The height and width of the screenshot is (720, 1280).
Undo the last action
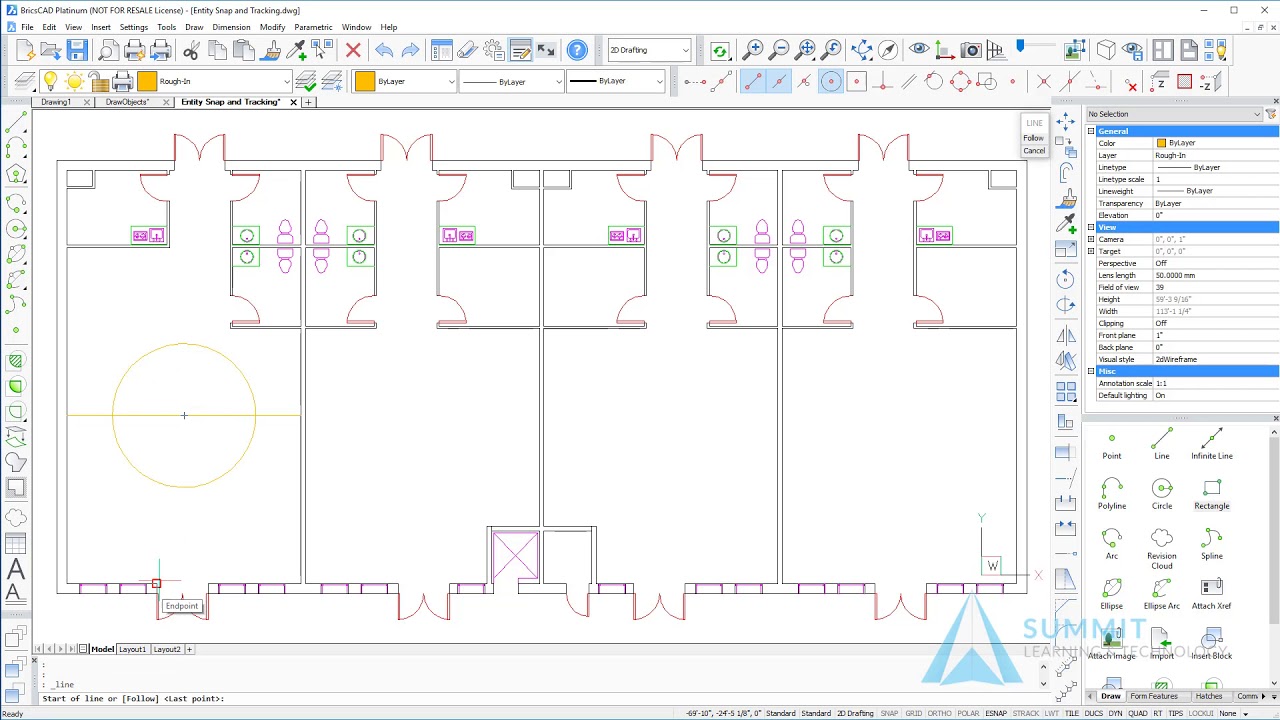click(x=384, y=50)
